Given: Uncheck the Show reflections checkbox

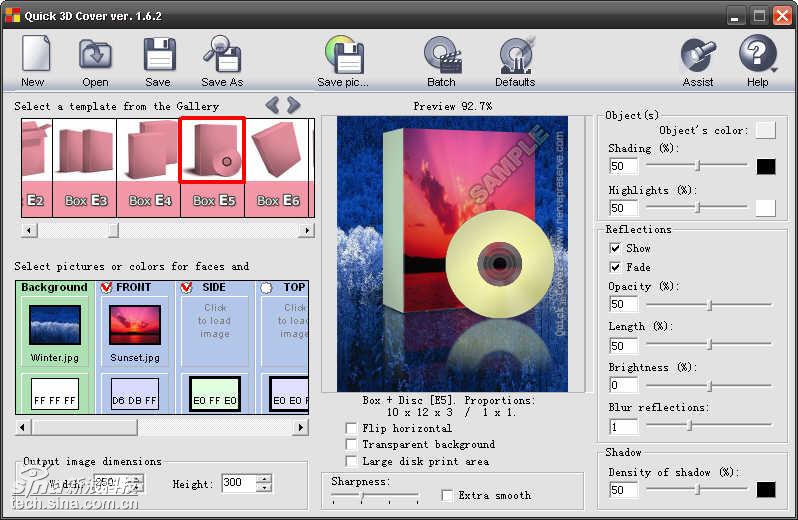Looking at the screenshot, I should pos(615,248).
